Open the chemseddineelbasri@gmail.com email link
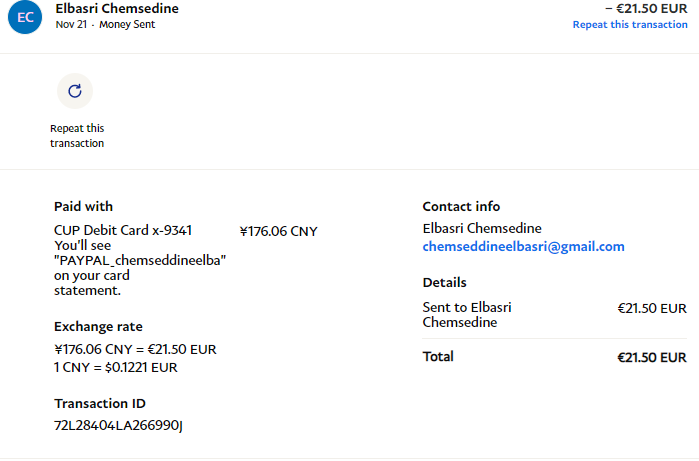Image resolution: width=699 pixels, height=461 pixels. [523, 246]
